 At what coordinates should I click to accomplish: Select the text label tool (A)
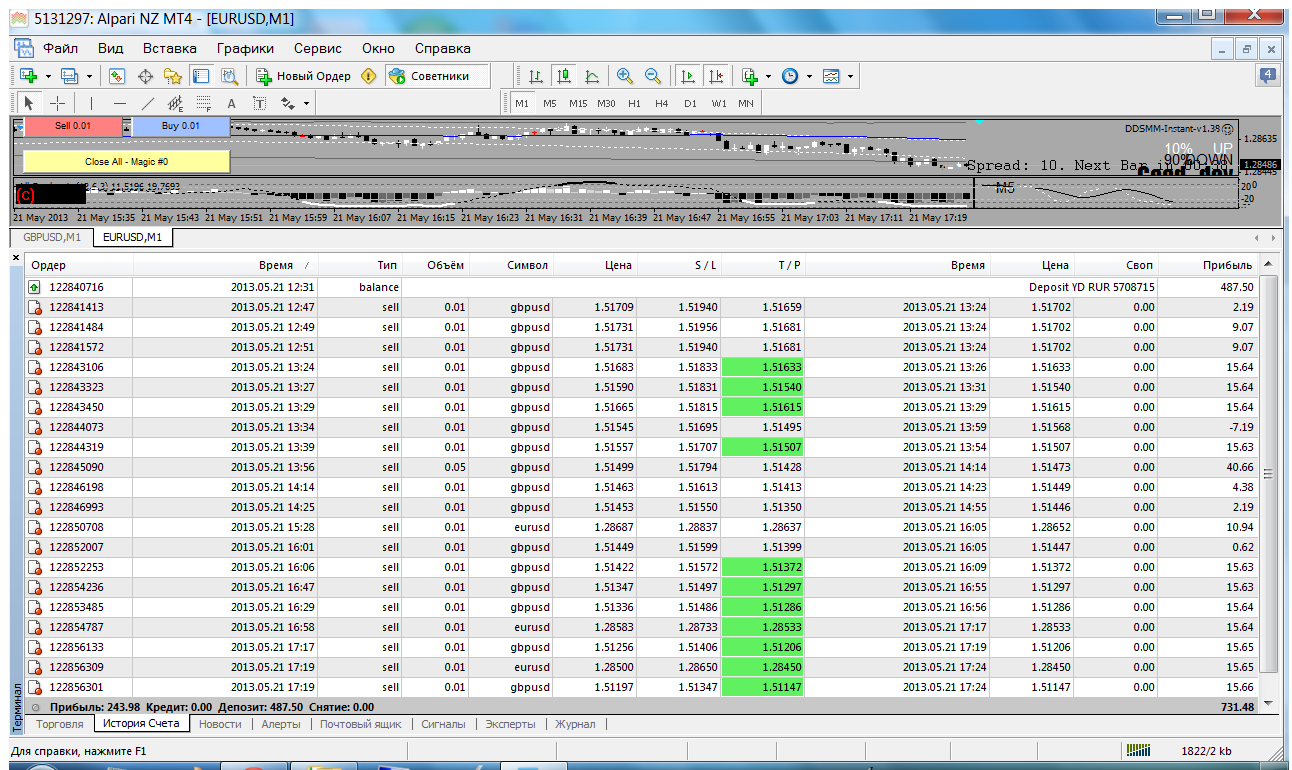(x=231, y=103)
